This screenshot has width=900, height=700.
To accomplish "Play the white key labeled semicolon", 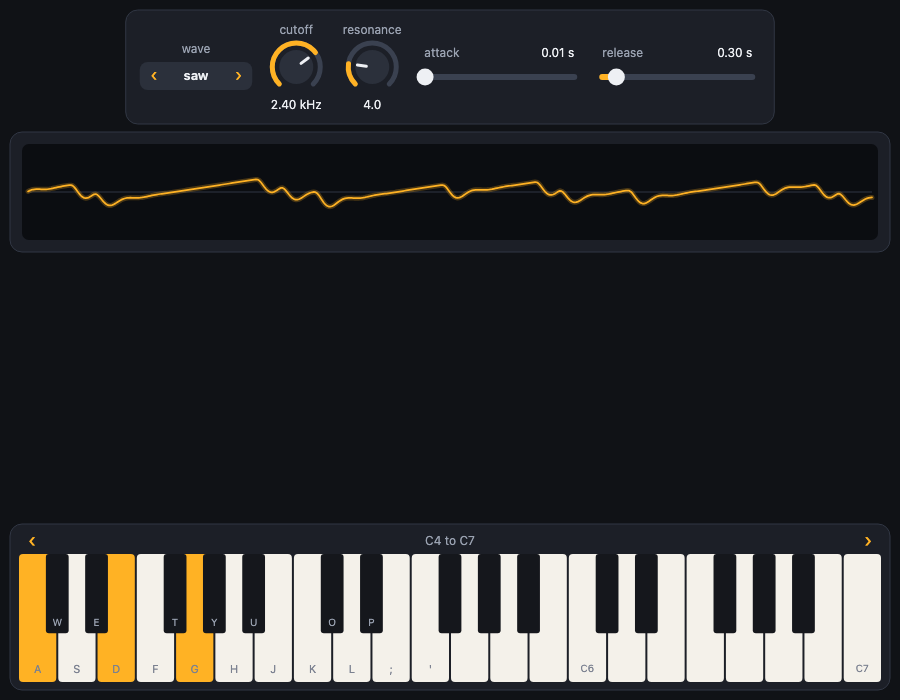I will tap(391, 660).
